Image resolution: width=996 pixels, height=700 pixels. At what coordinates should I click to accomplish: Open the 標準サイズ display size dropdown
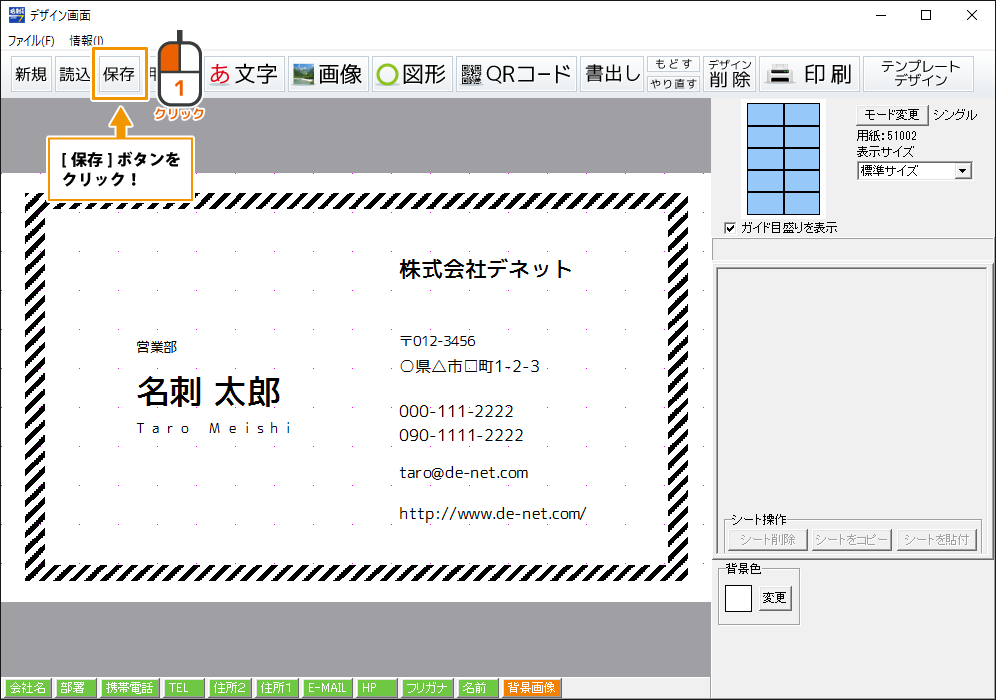pyautogui.click(x=914, y=171)
